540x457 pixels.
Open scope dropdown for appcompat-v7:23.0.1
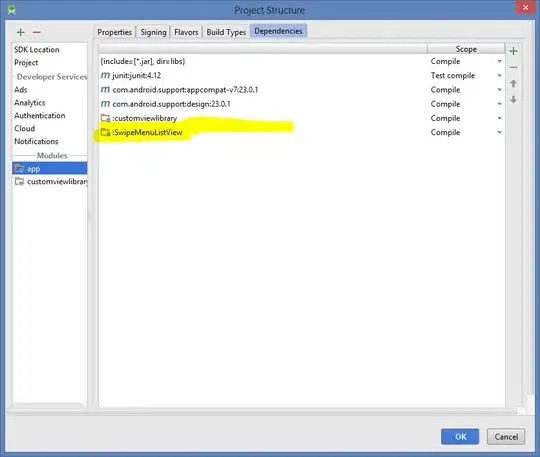pos(499,90)
